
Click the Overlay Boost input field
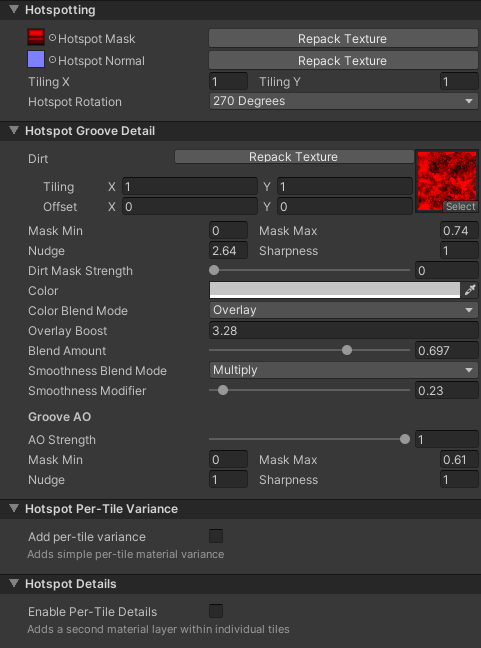coord(343,330)
